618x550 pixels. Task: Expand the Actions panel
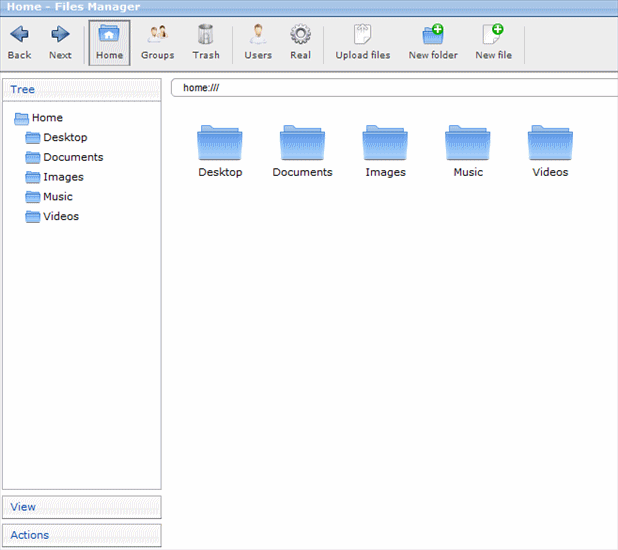(81, 535)
